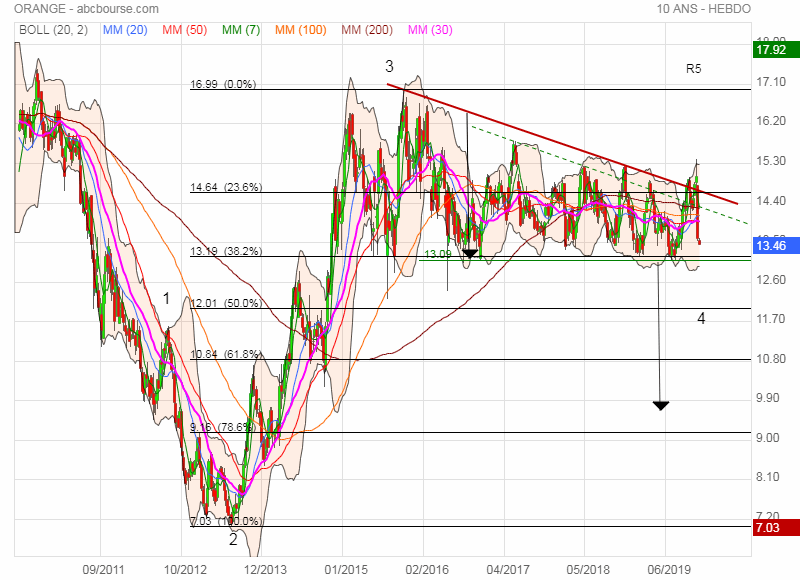Click wave label "2" below the 7.03 low
This screenshot has width=800, height=580.
tap(233, 539)
